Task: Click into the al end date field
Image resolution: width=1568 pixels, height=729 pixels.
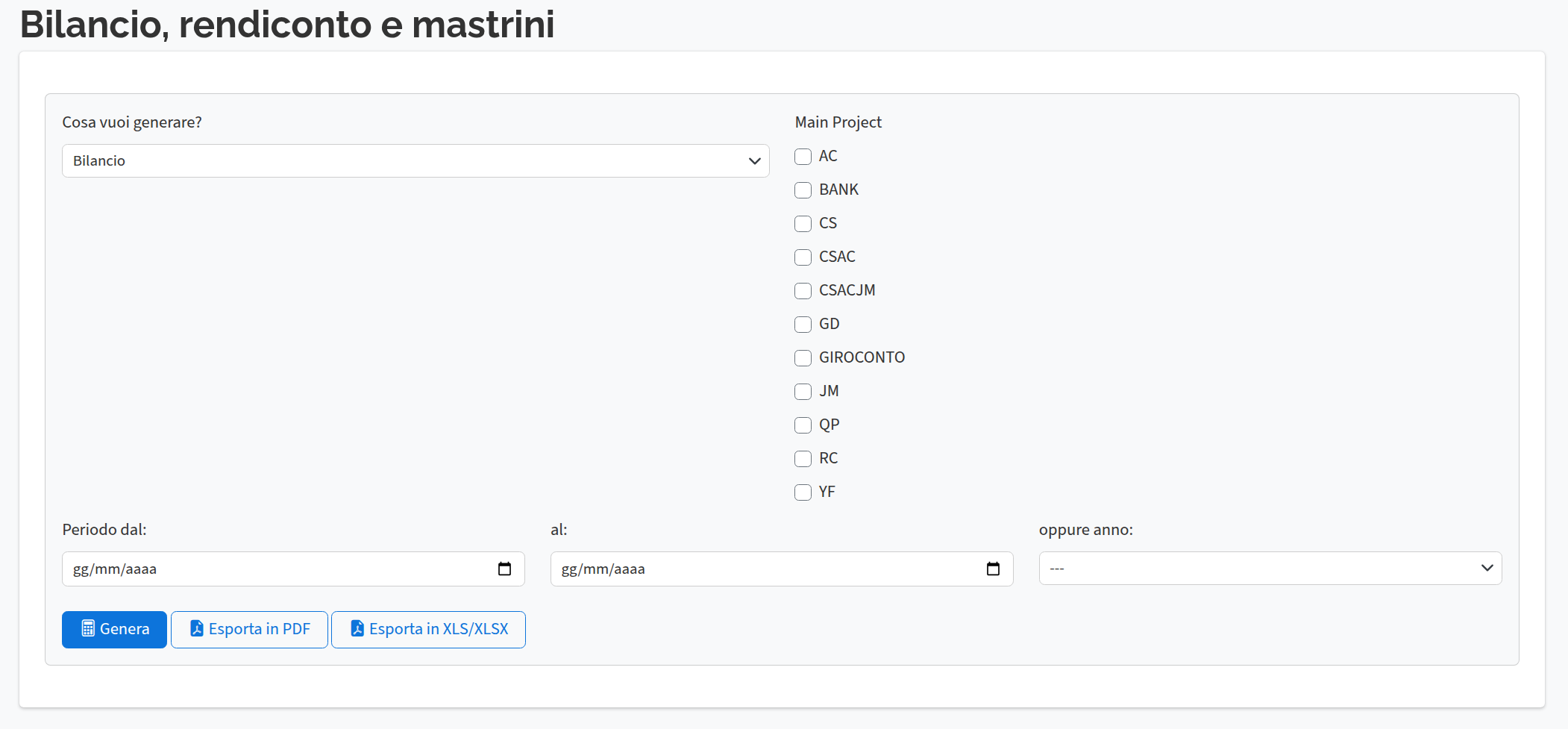Action: pyautogui.click(x=765, y=569)
